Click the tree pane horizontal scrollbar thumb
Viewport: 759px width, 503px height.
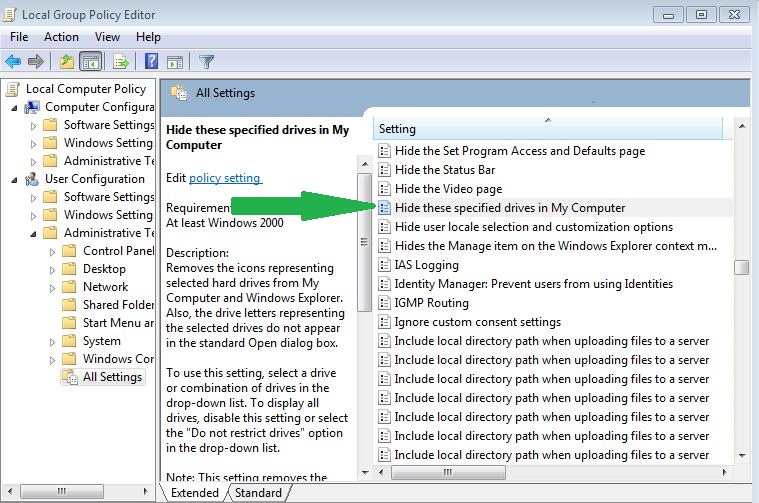62,491
